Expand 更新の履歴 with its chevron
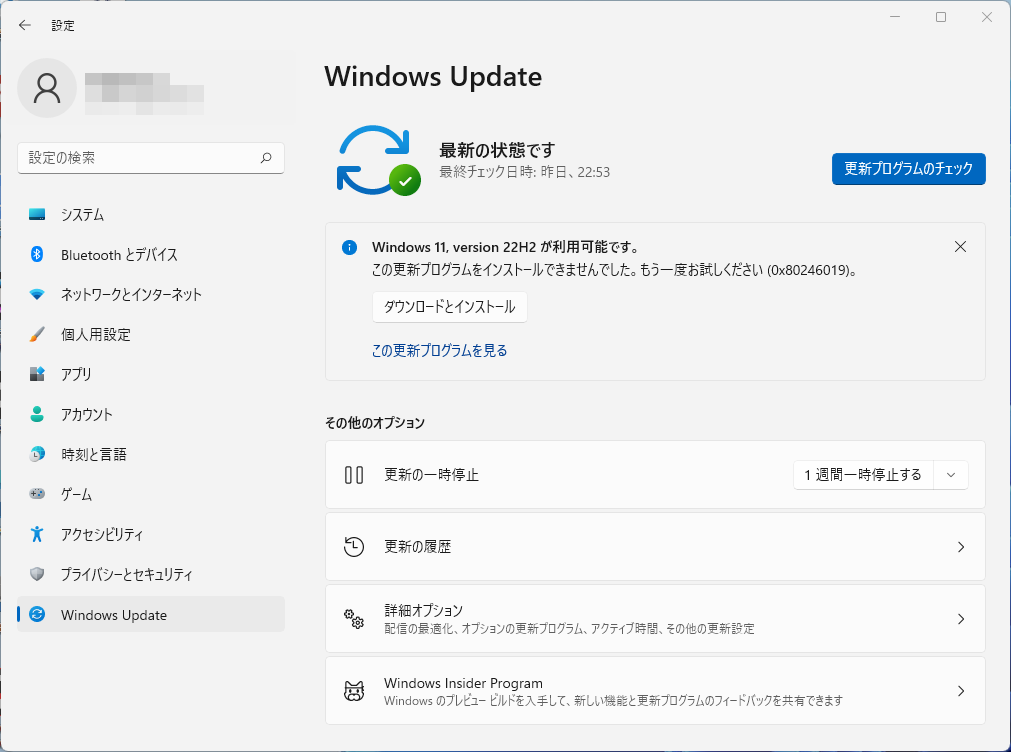Image resolution: width=1011 pixels, height=752 pixels. 961,547
